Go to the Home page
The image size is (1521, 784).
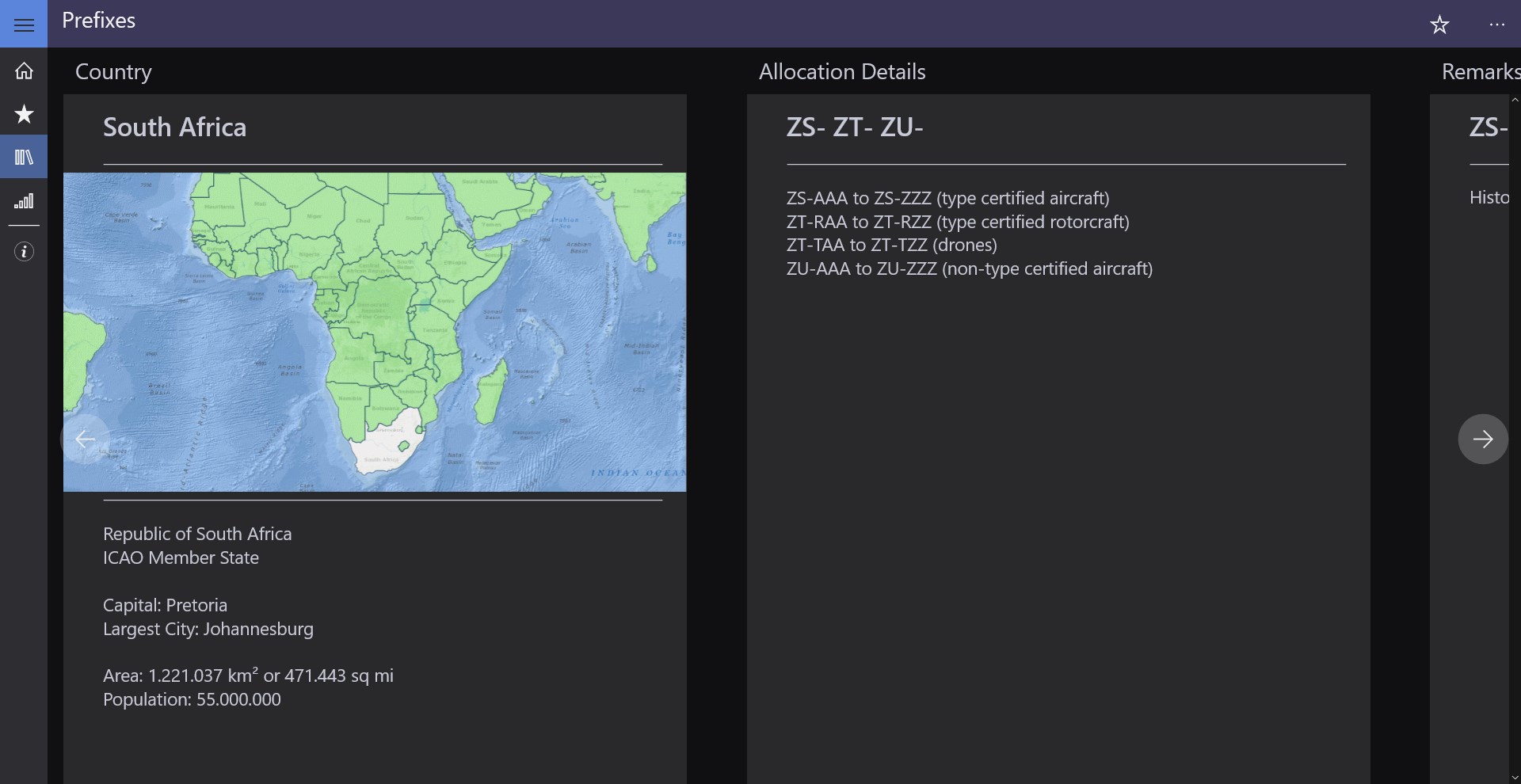pos(24,70)
